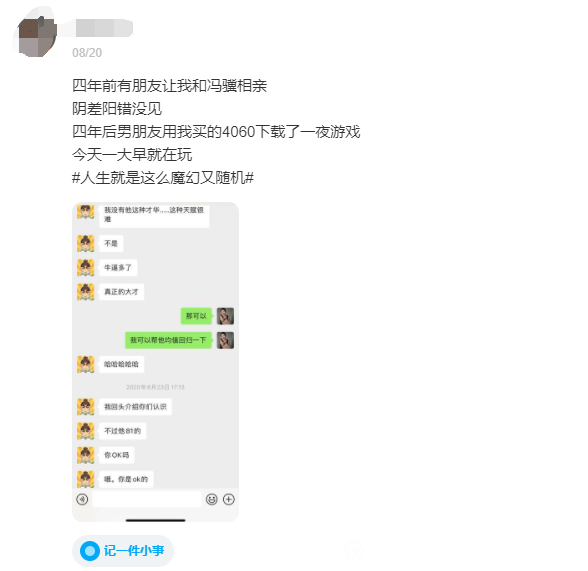Focus the chat message input field
588x571 pixels.
click(x=147, y=499)
